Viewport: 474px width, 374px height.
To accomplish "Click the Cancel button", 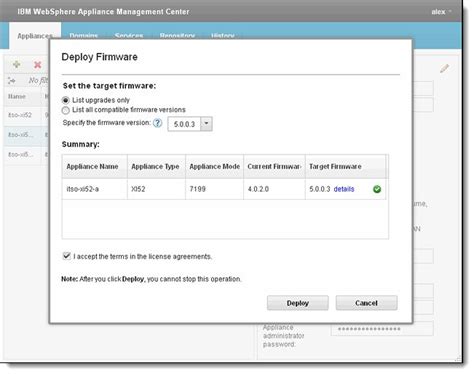I will pos(366,303).
